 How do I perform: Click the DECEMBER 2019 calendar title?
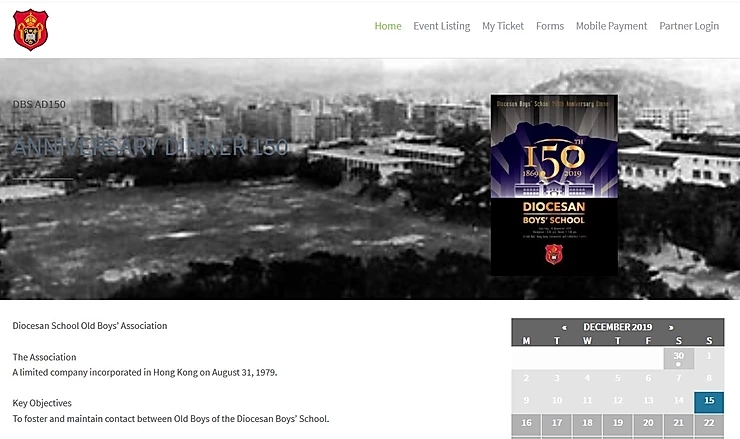click(x=618, y=327)
